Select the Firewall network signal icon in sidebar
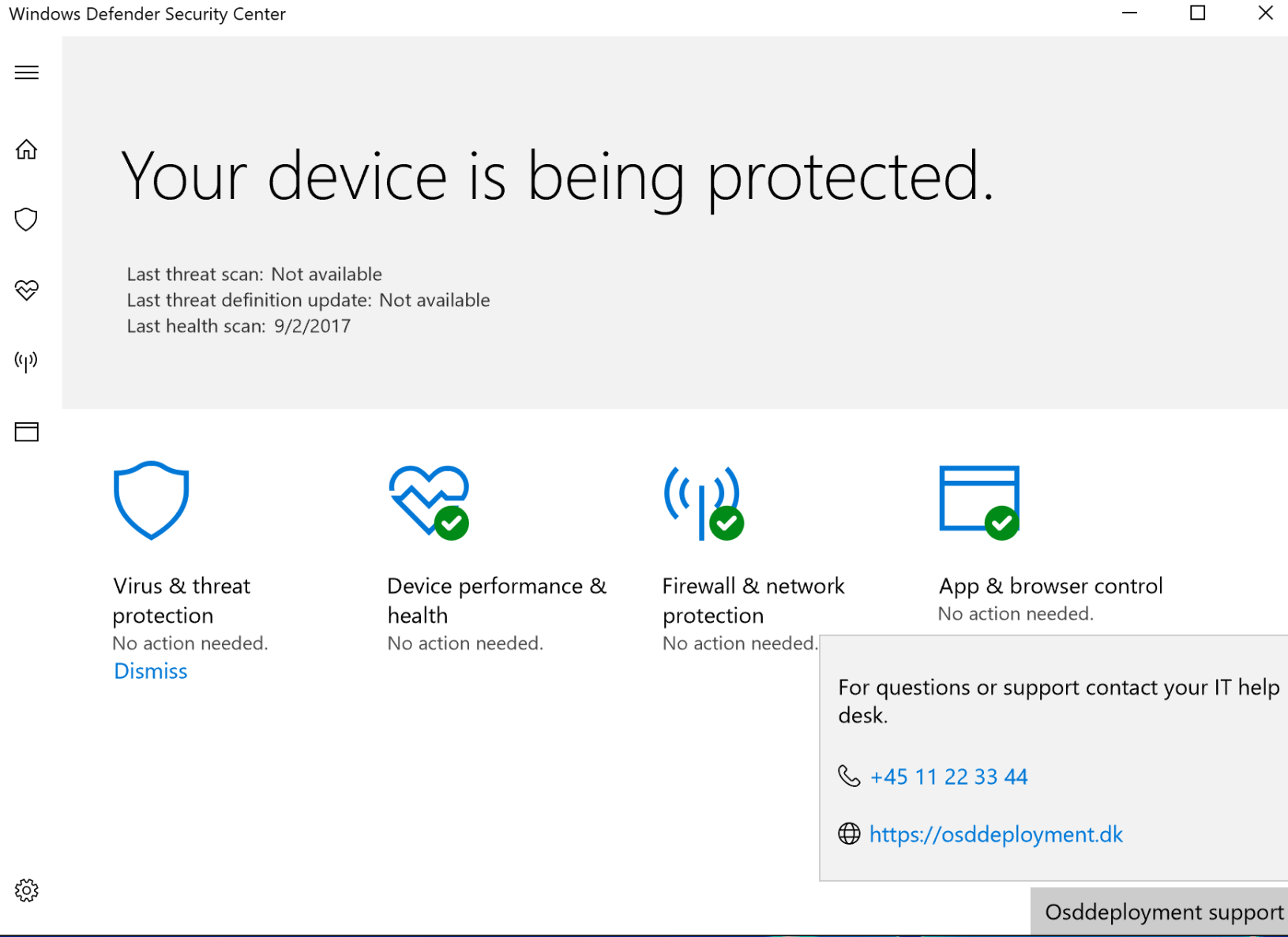The height and width of the screenshot is (937, 1288). click(x=26, y=361)
